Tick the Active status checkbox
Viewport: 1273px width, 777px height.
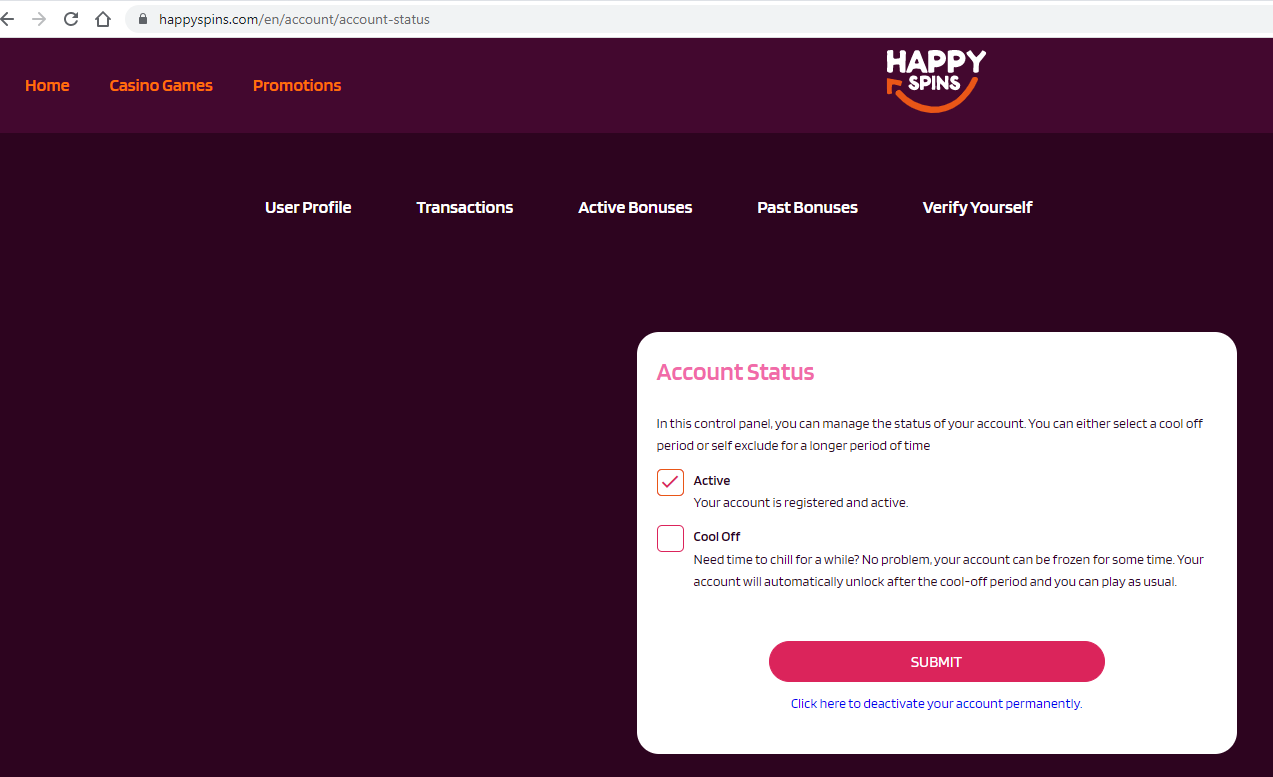(x=670, y=482)
